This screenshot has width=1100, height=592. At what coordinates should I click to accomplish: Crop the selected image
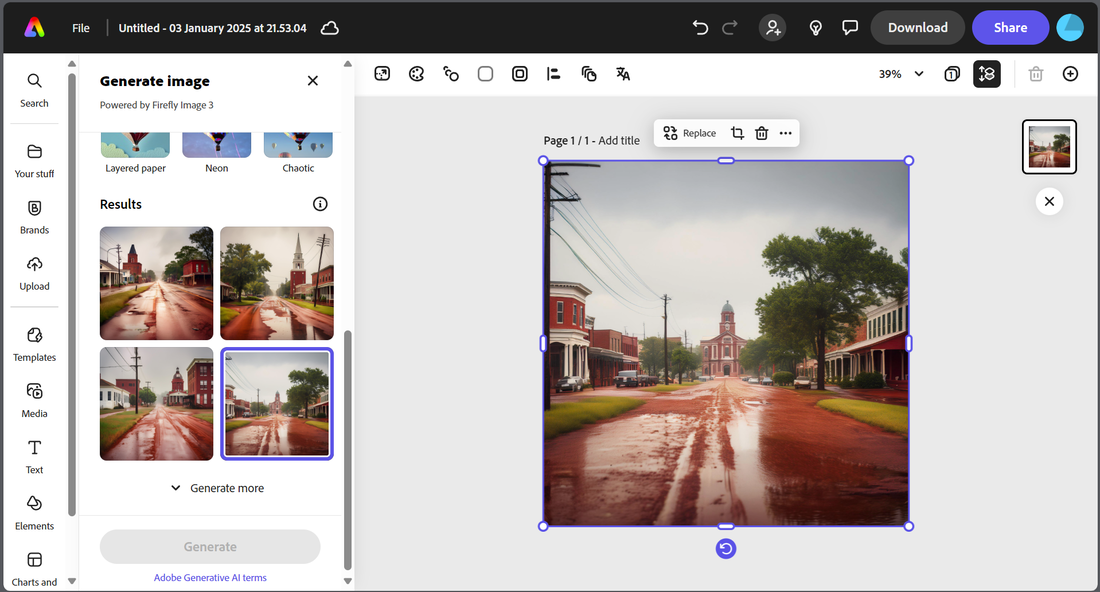737,133
